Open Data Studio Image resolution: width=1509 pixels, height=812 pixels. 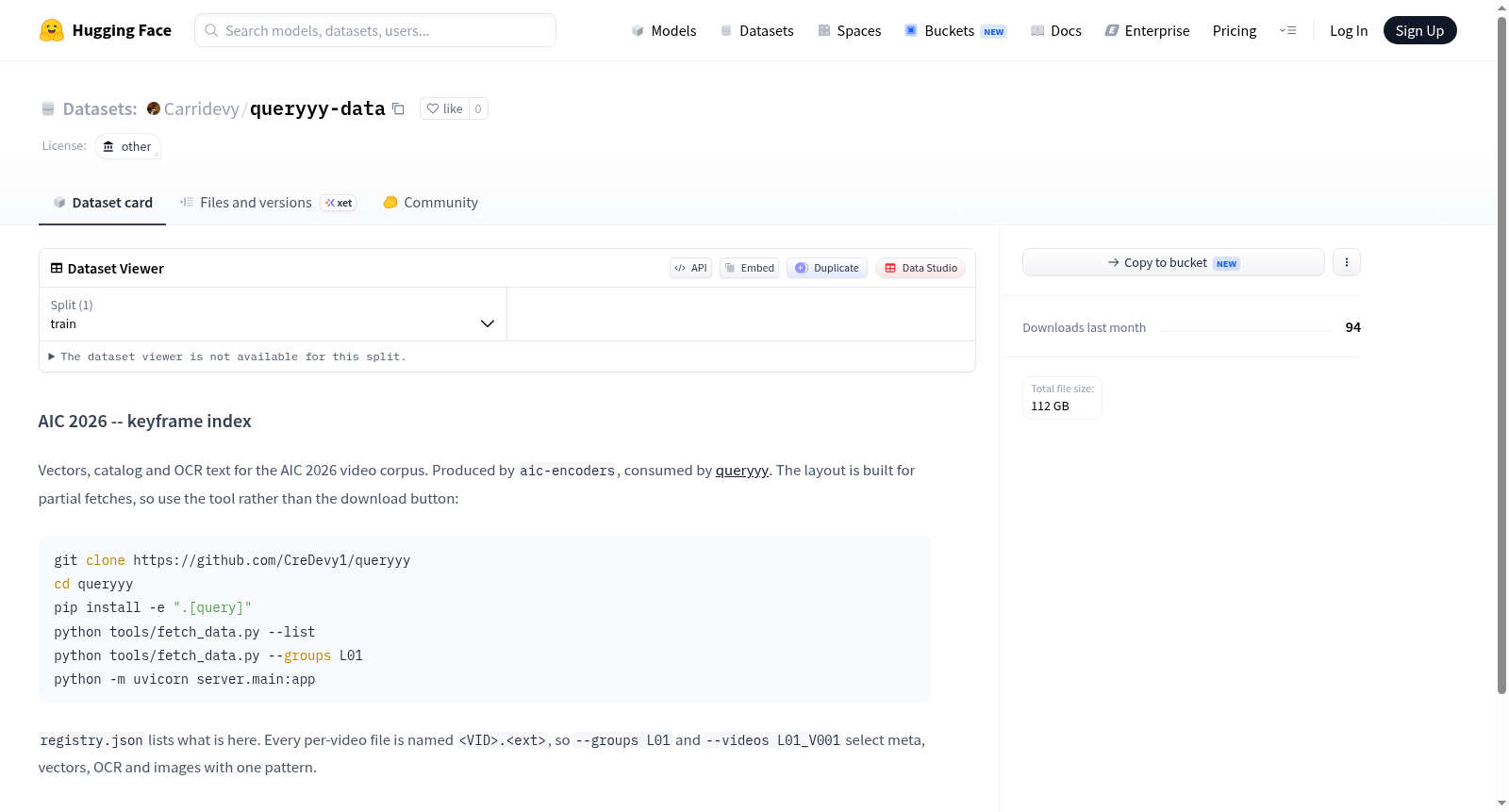[x=920, y=268]
